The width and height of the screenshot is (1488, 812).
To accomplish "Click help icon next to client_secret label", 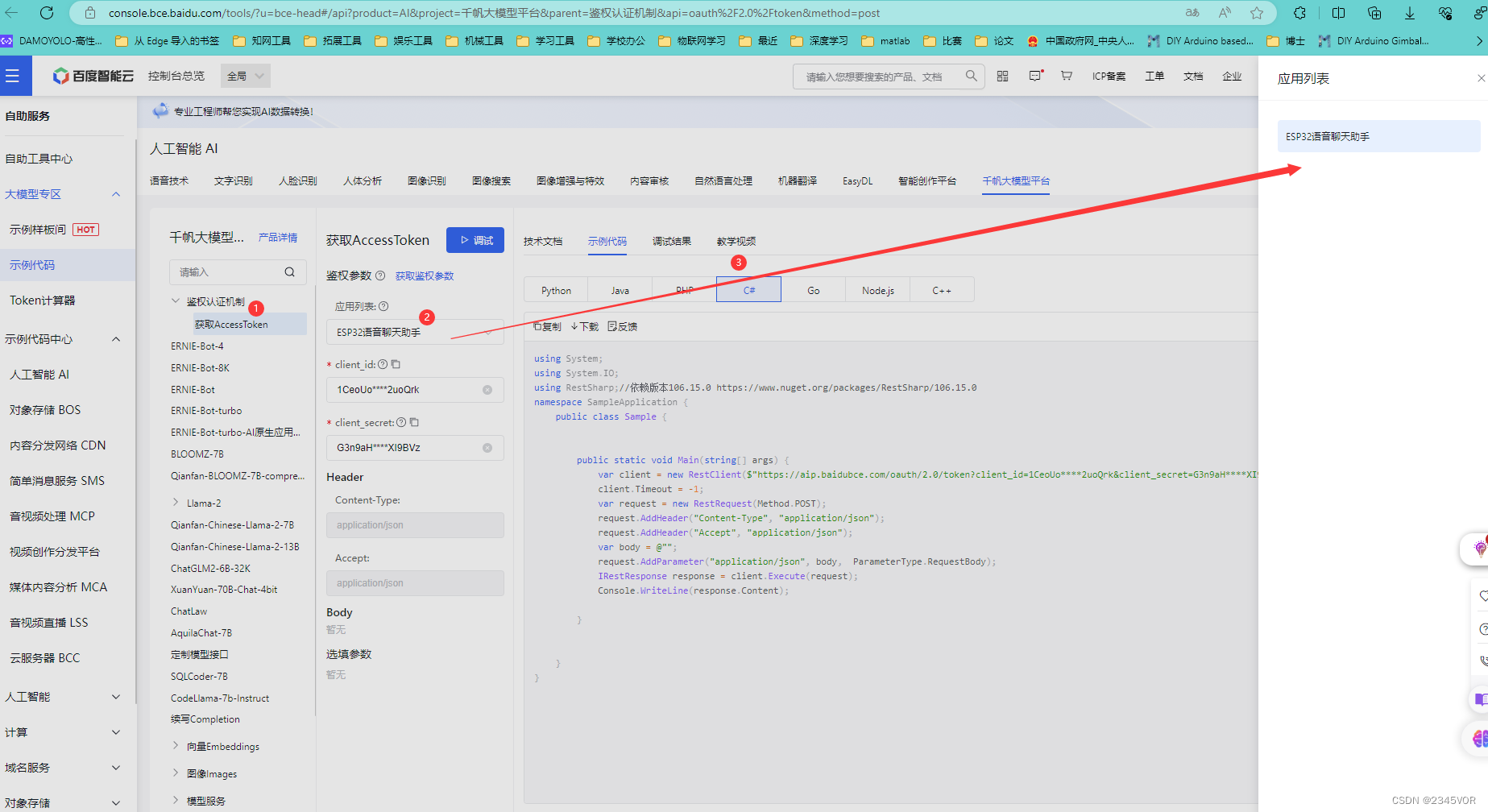I will pos(401,422).
